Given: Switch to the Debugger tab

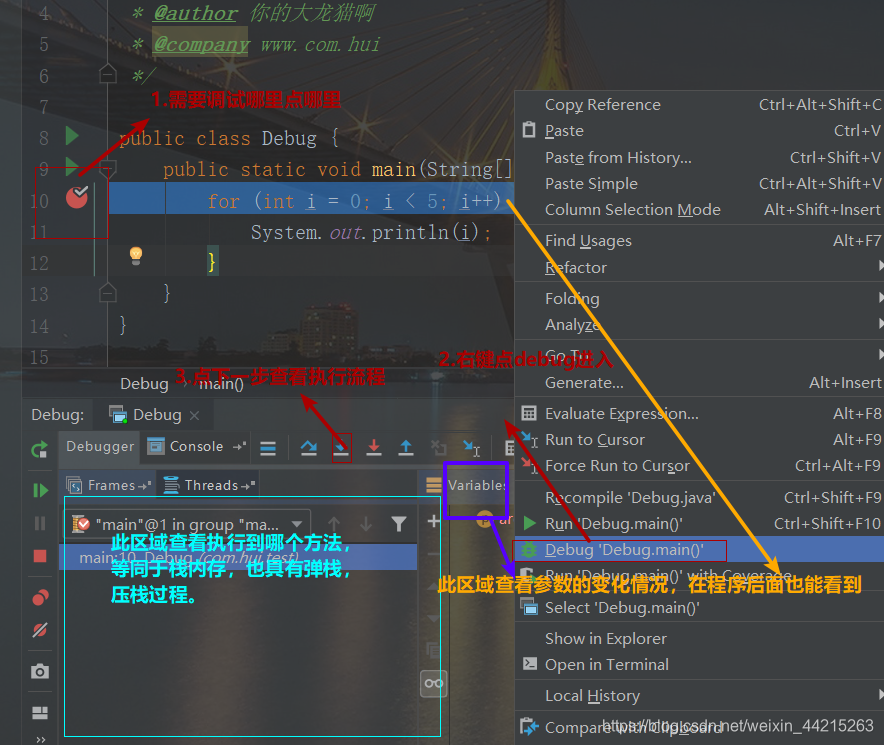Looking at the screenshot, I should [100, 447].
